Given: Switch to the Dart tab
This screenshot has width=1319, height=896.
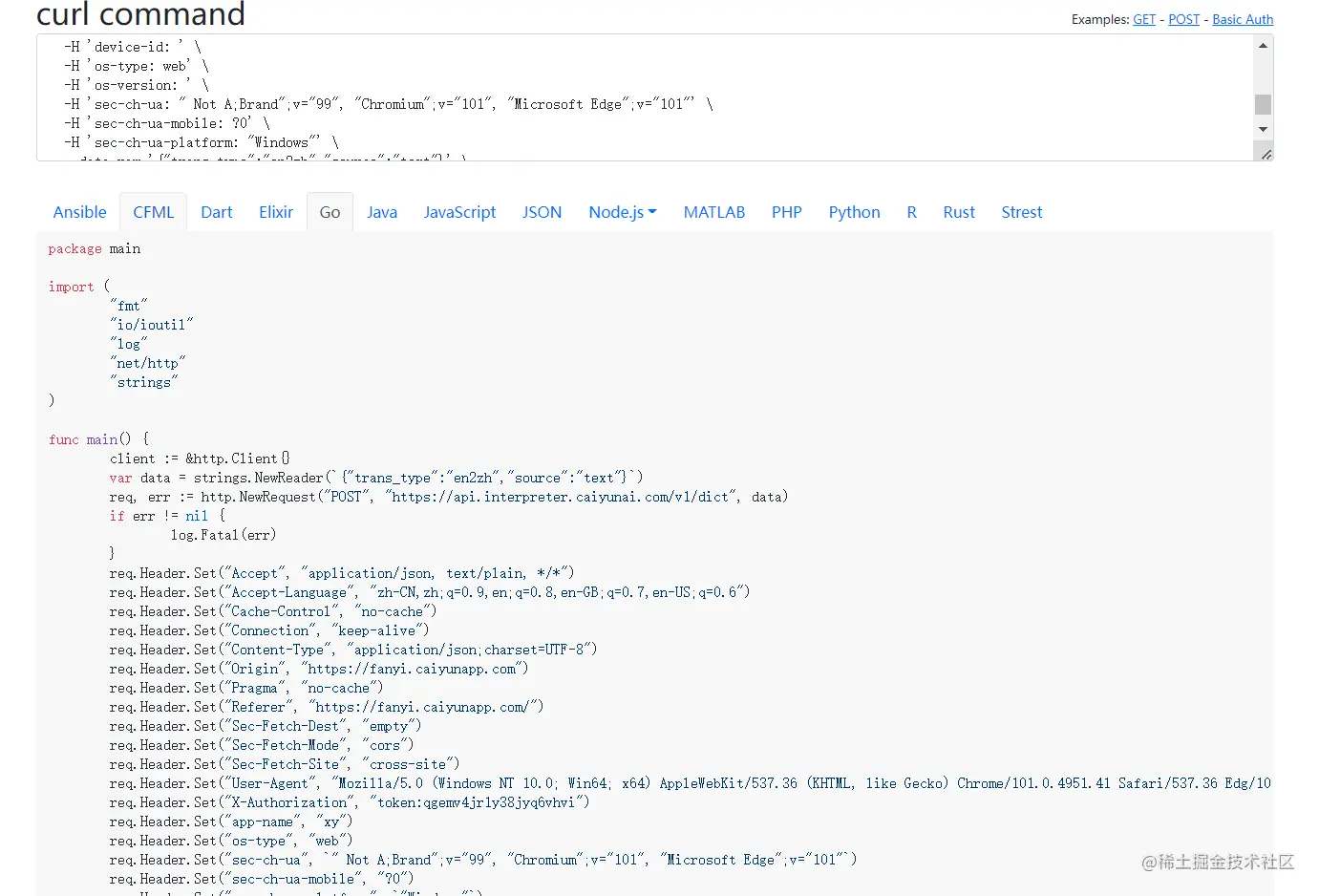Looking at the screenshot, I should pyautogui.click(x=216, y=212).
